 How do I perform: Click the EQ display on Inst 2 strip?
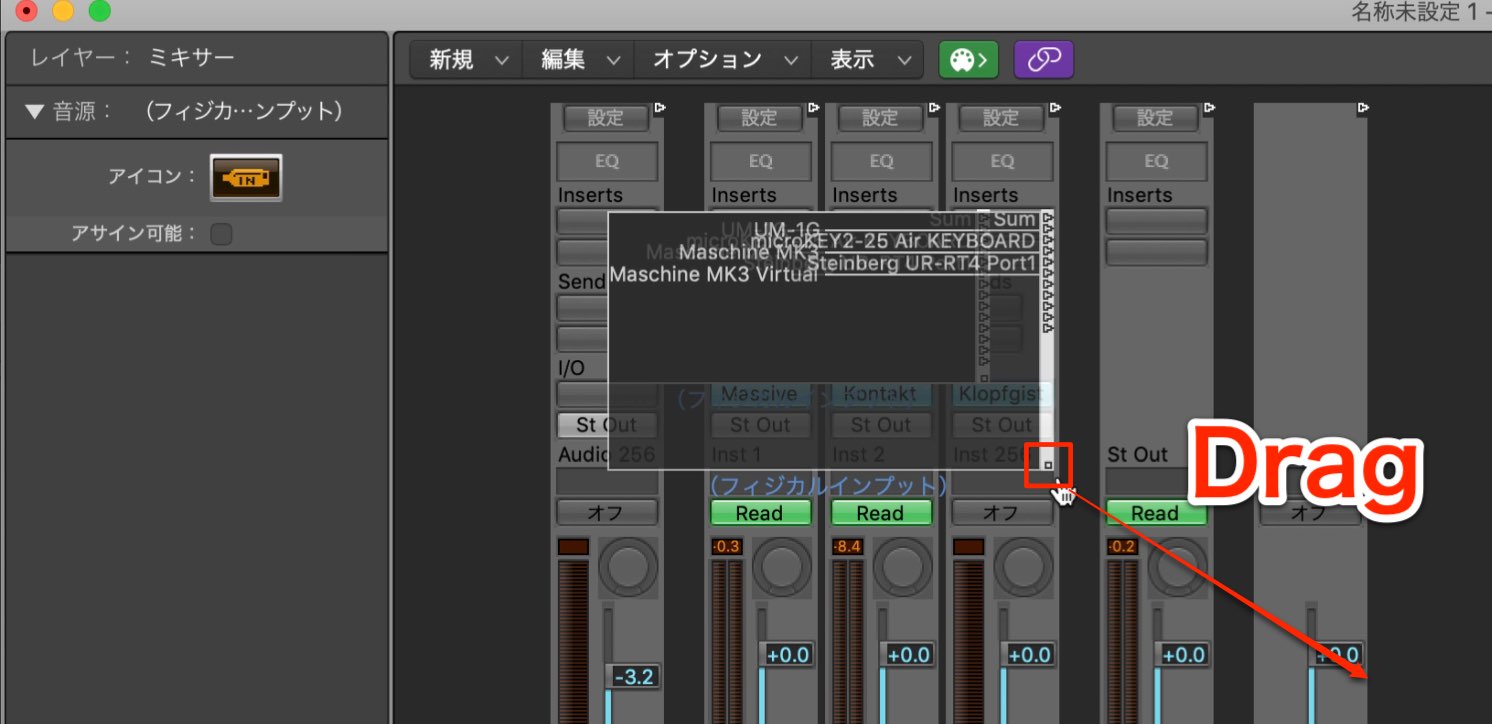(x=881, y=161)
